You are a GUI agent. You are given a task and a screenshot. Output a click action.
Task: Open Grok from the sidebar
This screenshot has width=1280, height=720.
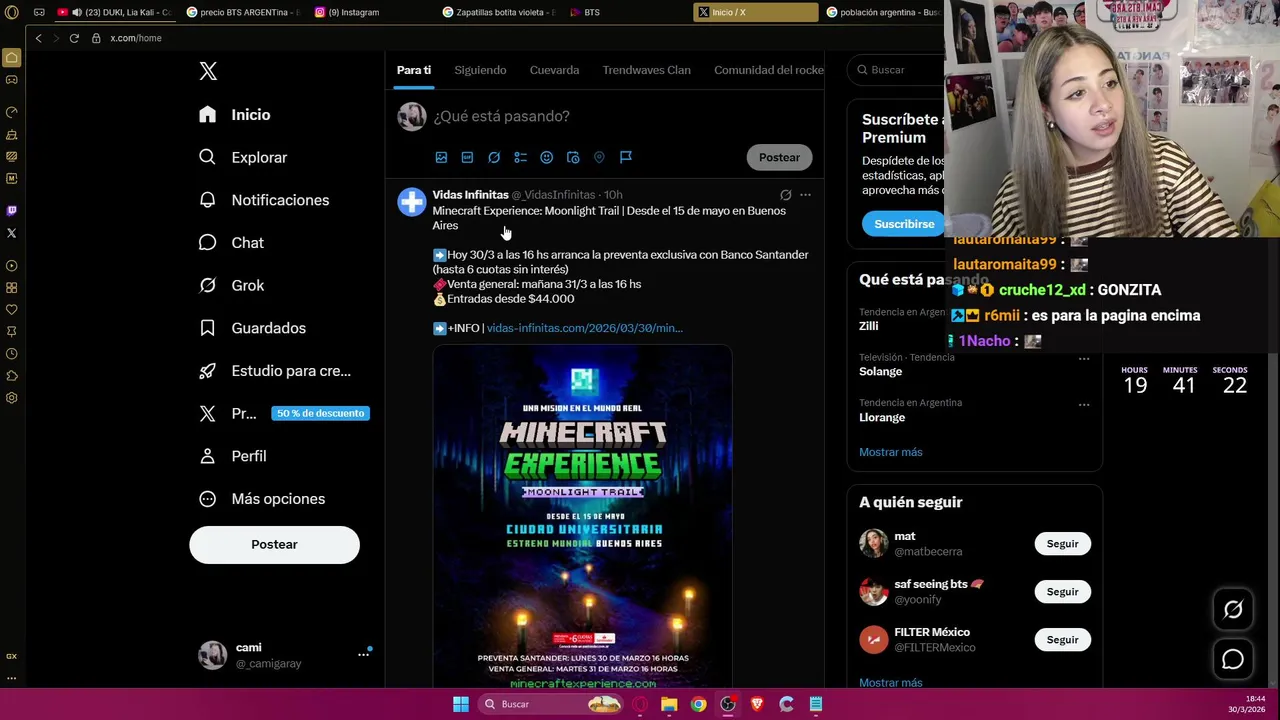click(231, 285)
